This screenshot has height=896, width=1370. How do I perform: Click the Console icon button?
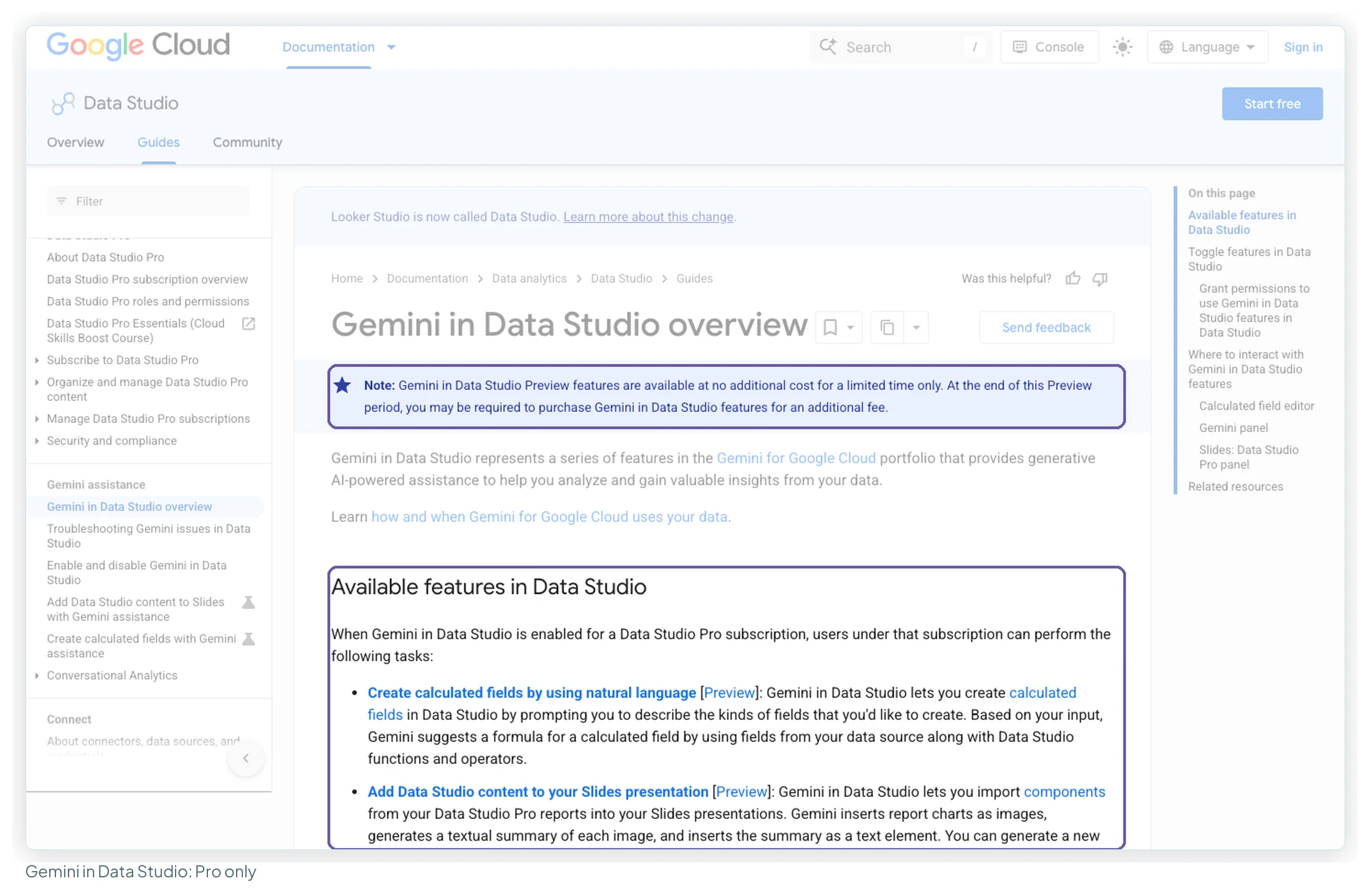pos(1049,47)
